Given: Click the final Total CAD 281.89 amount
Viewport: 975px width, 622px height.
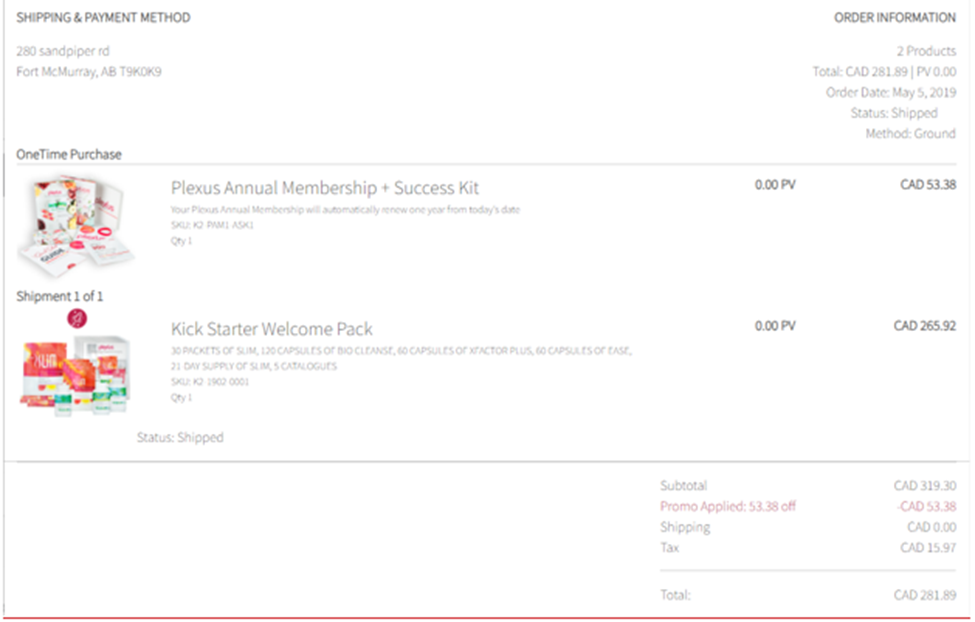Looking at the screenshot, I should pyautogui.click(x=925, y=595).
